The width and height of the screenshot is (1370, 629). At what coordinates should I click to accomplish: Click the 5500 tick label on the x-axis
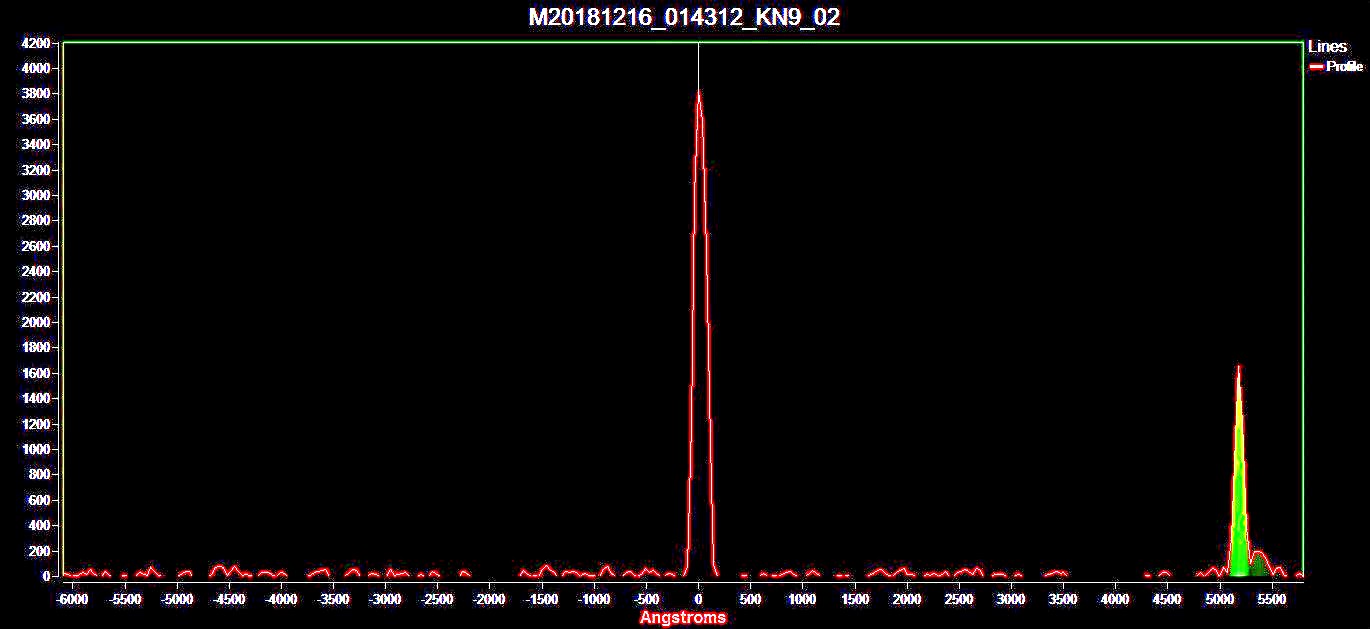[x=1271, y=600]
